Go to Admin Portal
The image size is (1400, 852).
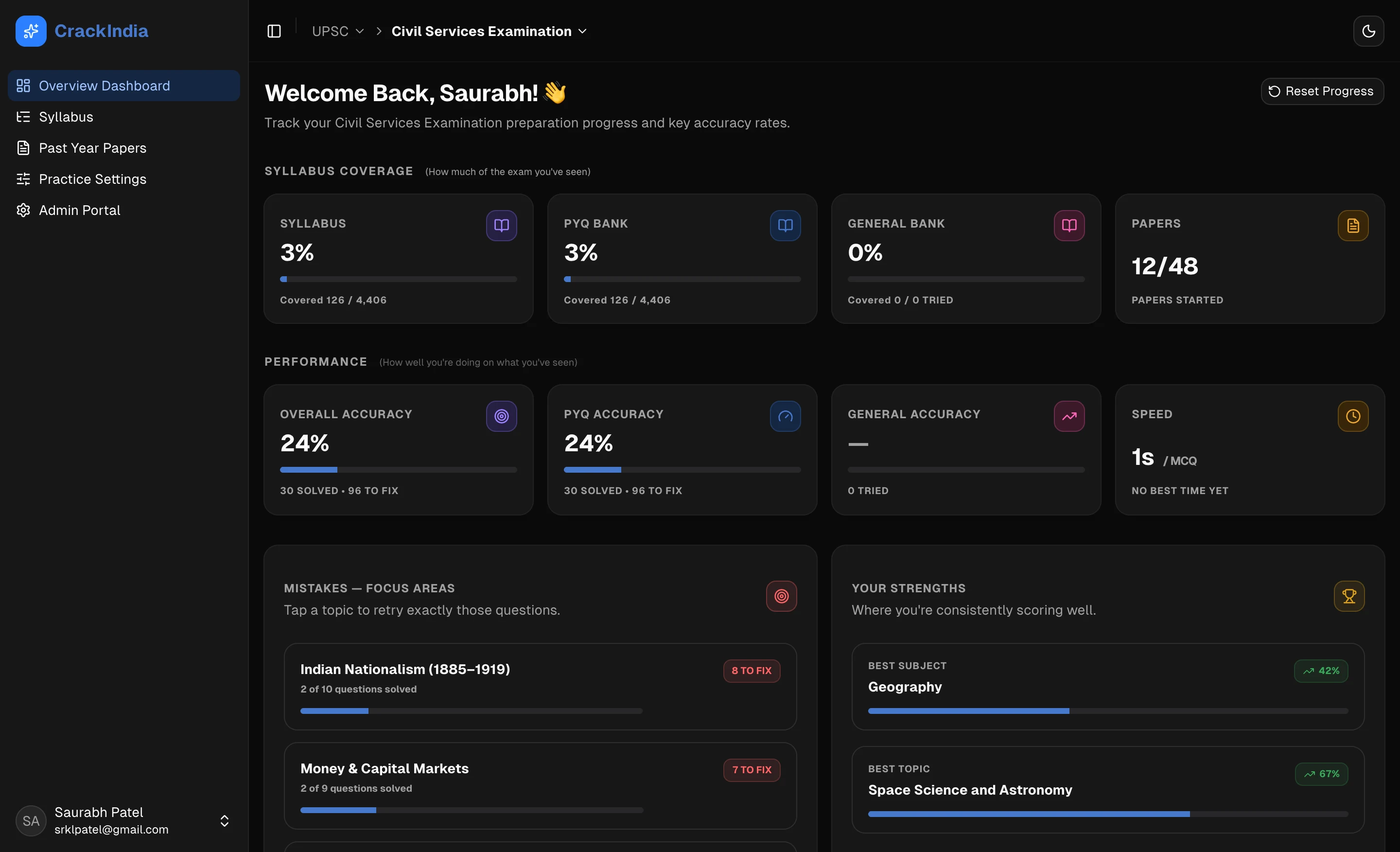[124, 210]
